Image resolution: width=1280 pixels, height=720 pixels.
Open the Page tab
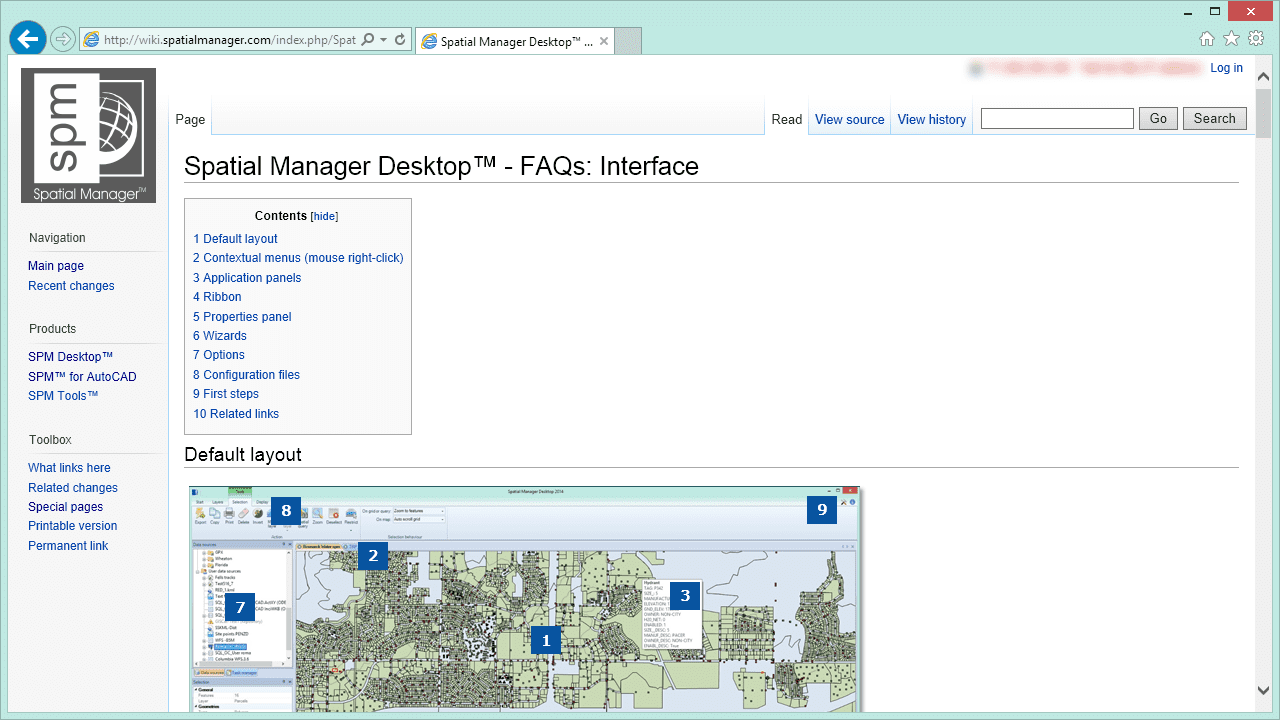[x=190, y=119]
